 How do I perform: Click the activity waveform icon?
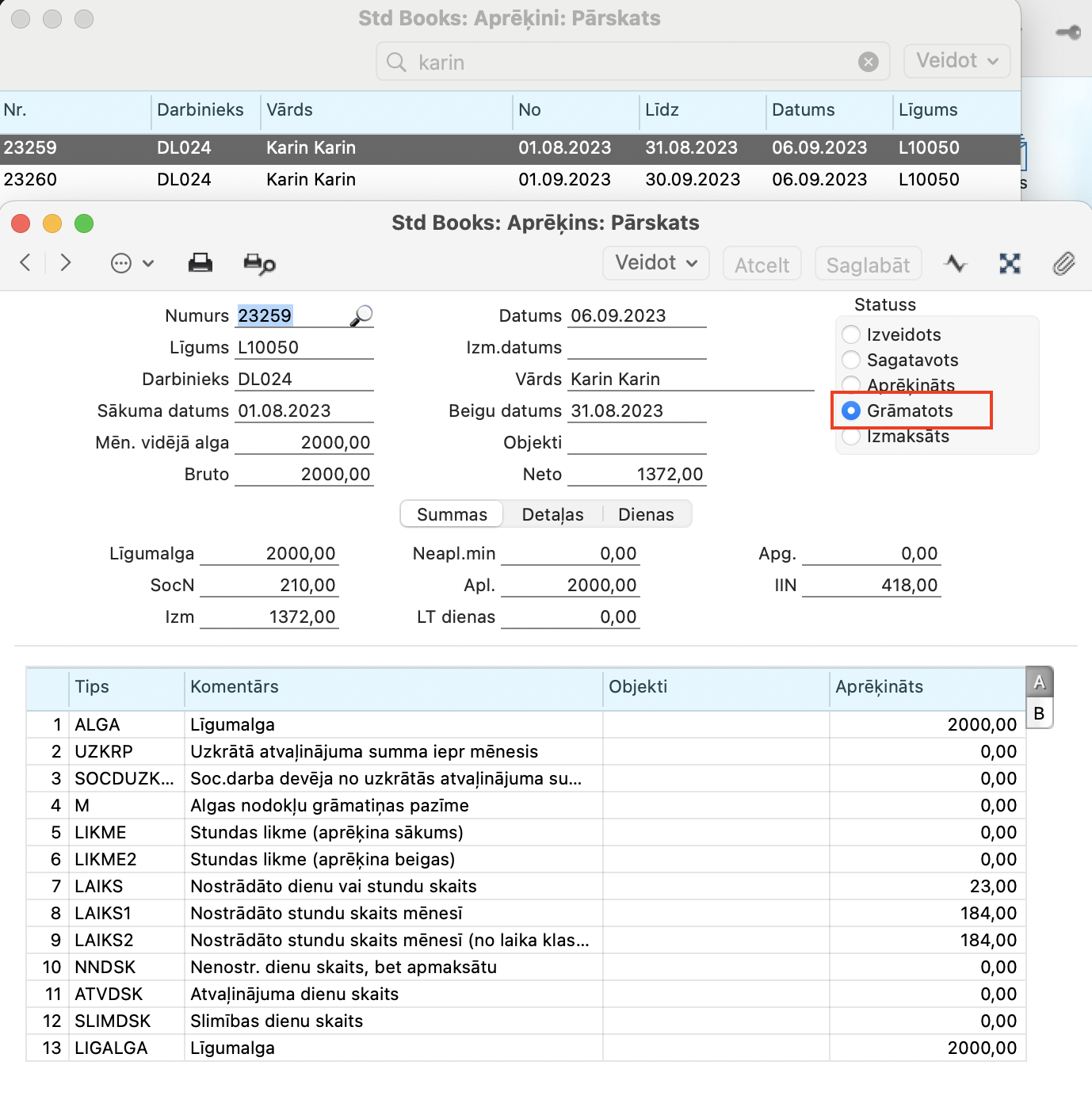pos(956,264)
